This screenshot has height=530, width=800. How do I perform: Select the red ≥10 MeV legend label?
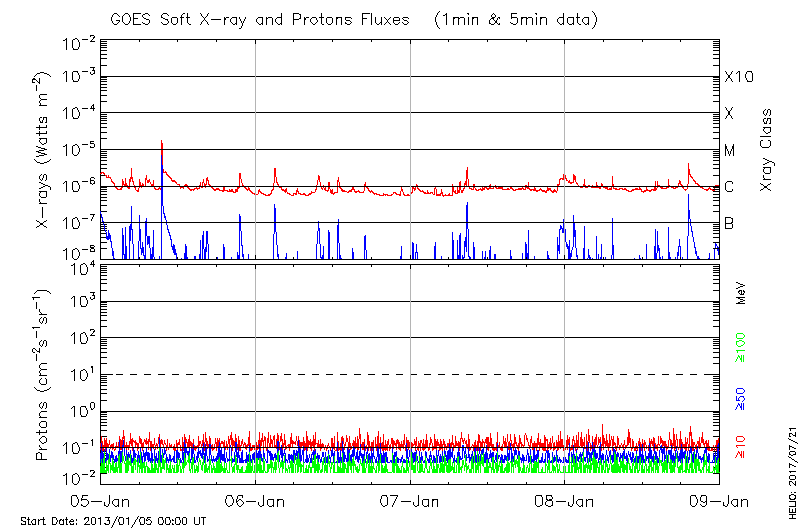coord(741,447)
